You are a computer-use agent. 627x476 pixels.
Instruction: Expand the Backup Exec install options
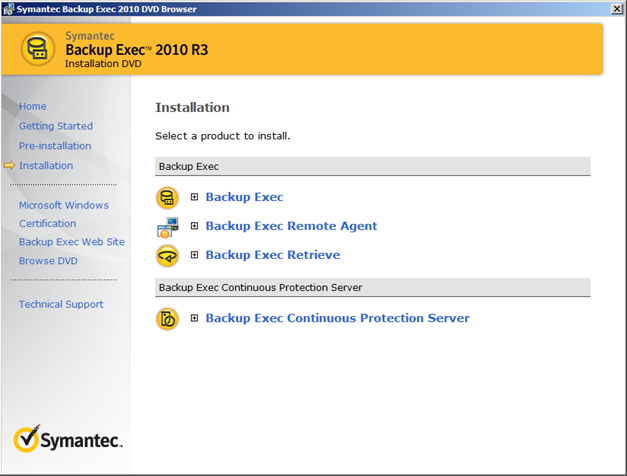click(194, 197)
